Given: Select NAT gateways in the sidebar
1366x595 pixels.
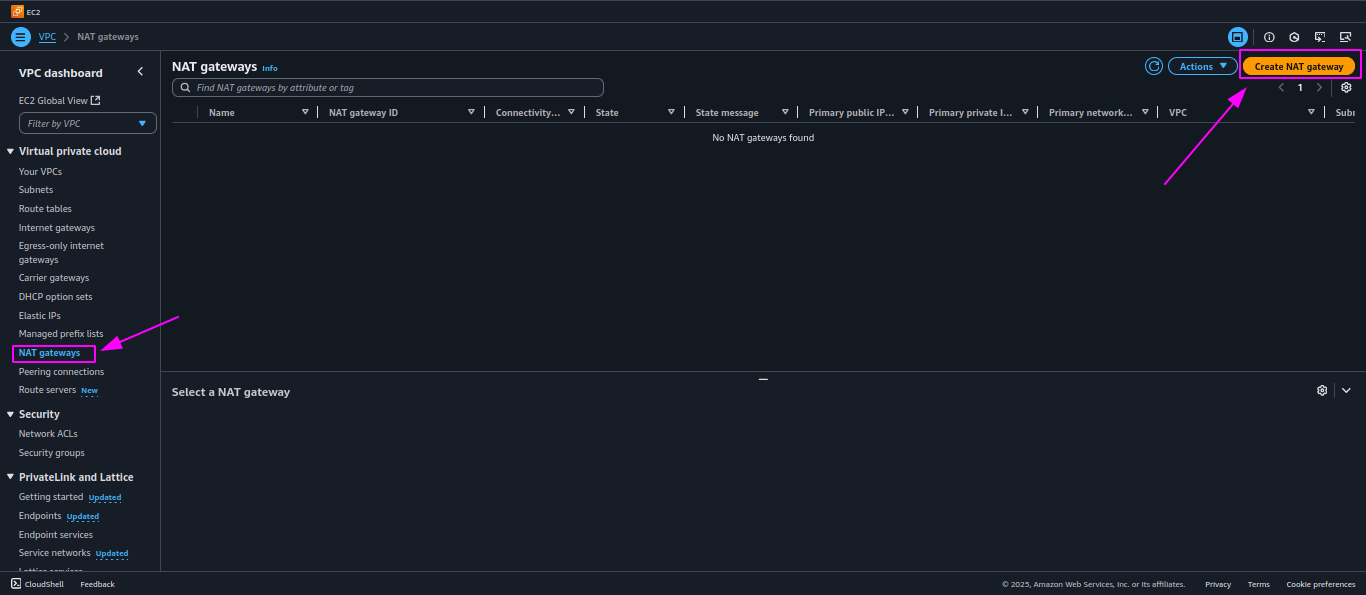Looking at the screenshot, I should pyautogui.click(x=50, y=353).
